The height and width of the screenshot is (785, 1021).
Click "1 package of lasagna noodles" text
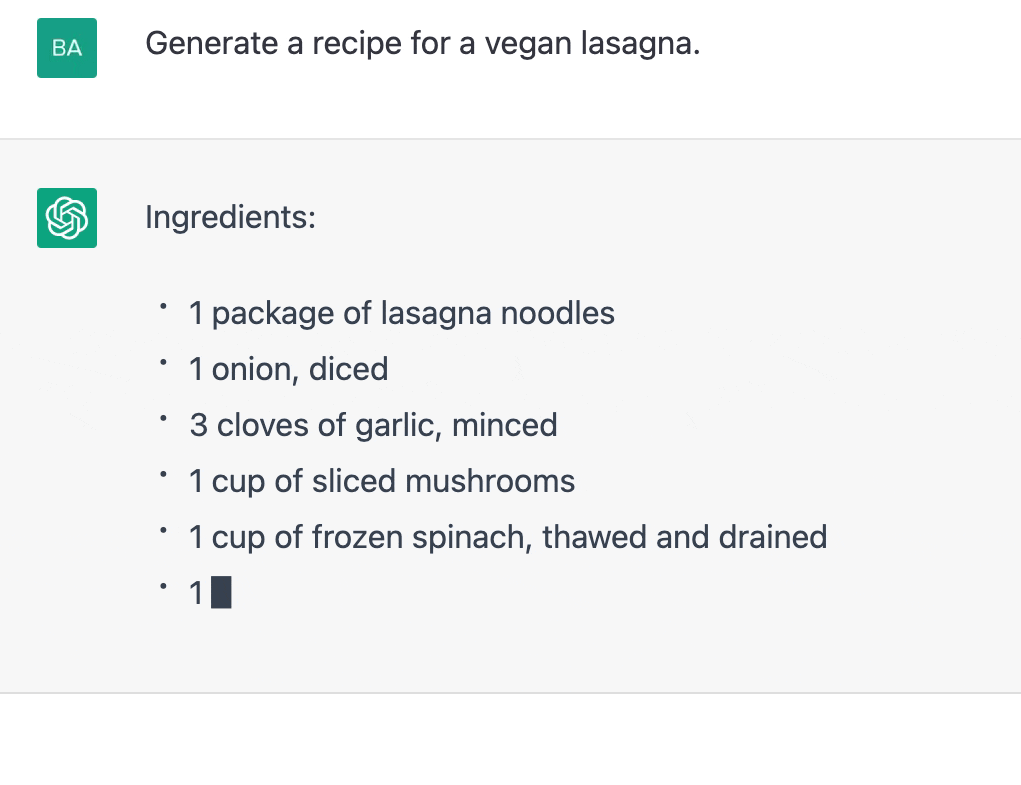click(x=402, y=314)
